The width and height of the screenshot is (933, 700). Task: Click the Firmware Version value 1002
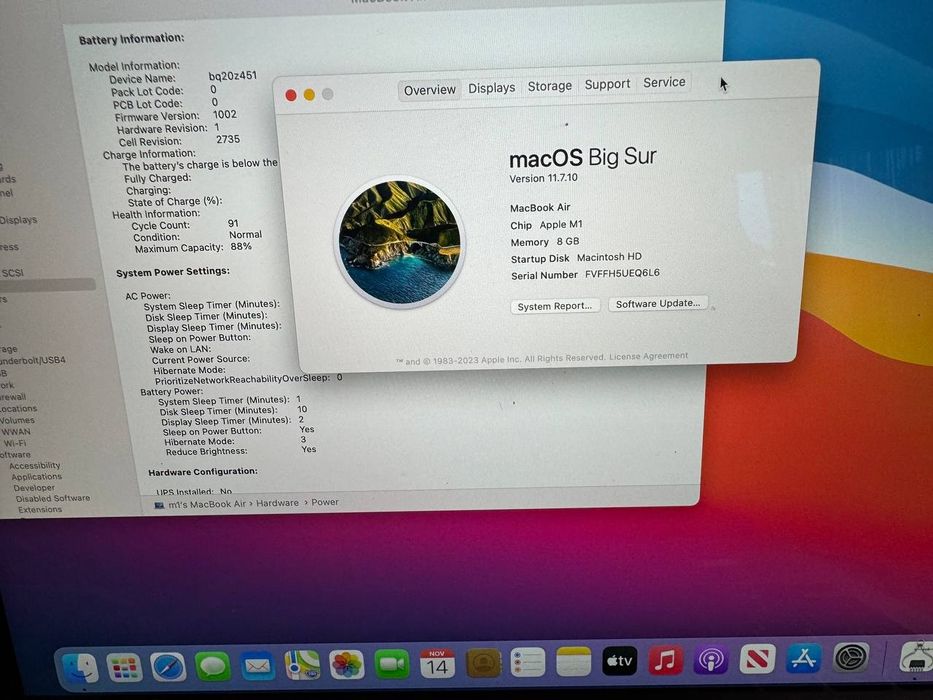(225, 114)
